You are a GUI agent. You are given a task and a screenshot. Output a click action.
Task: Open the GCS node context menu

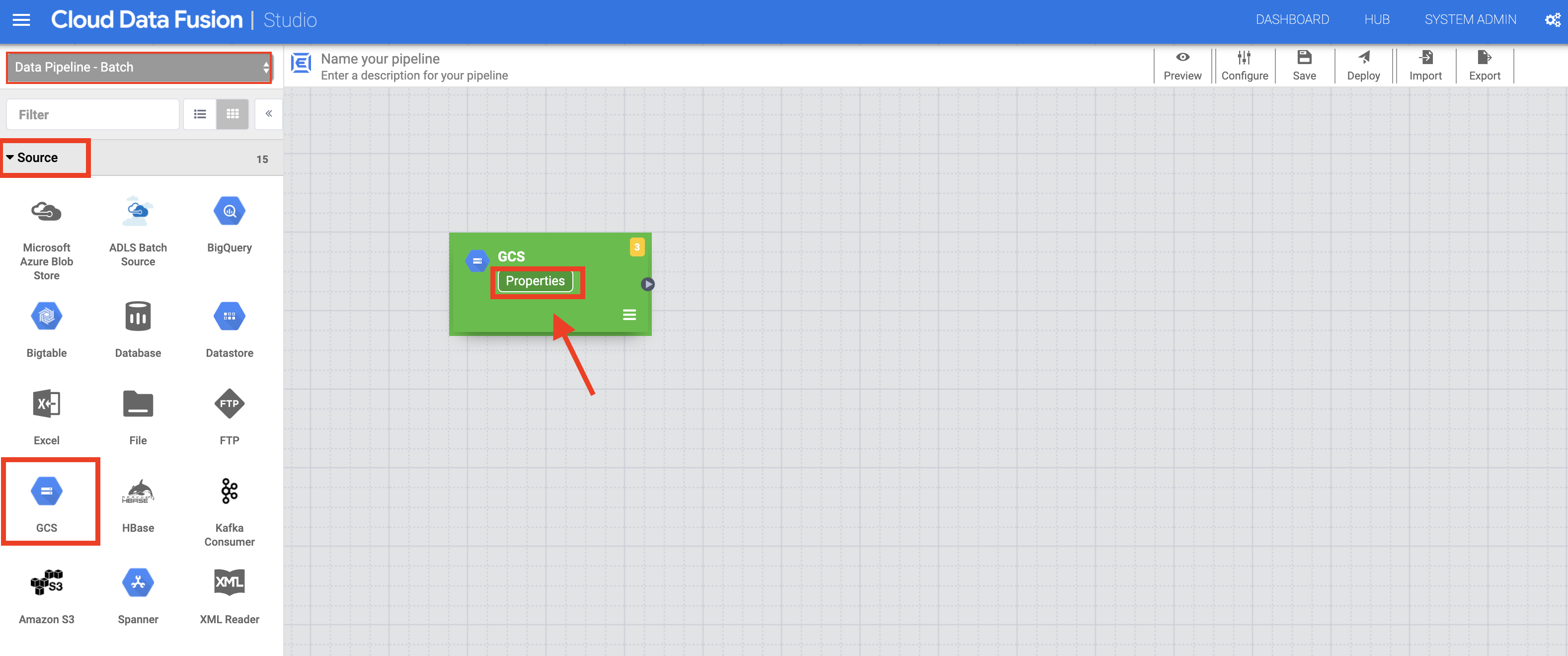pos(628,314)
